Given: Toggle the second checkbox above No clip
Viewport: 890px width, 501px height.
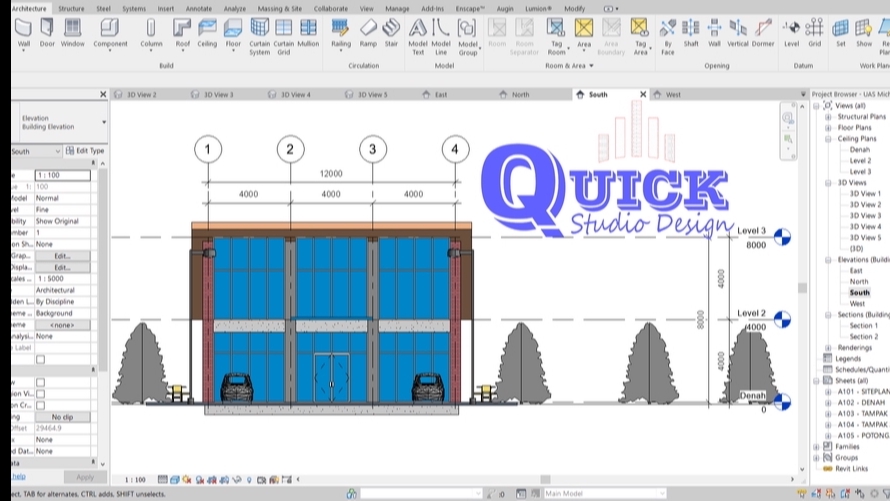Looking at the screenshot, I should click(x=40, y=394).
